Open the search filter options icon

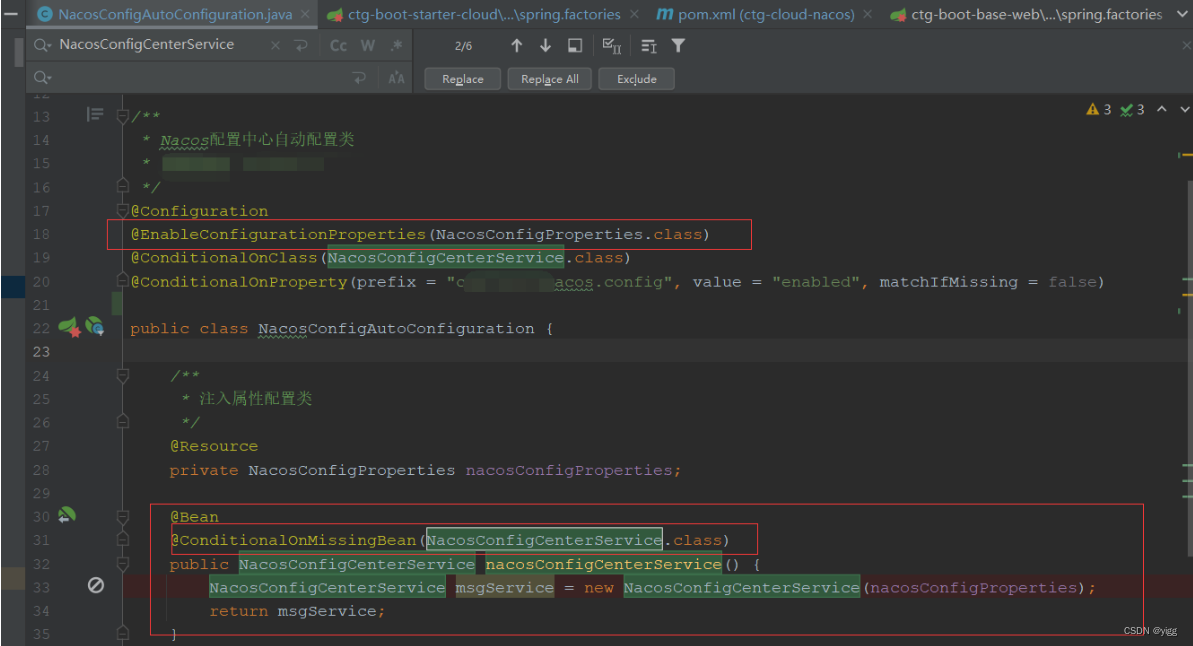[678, 45]
